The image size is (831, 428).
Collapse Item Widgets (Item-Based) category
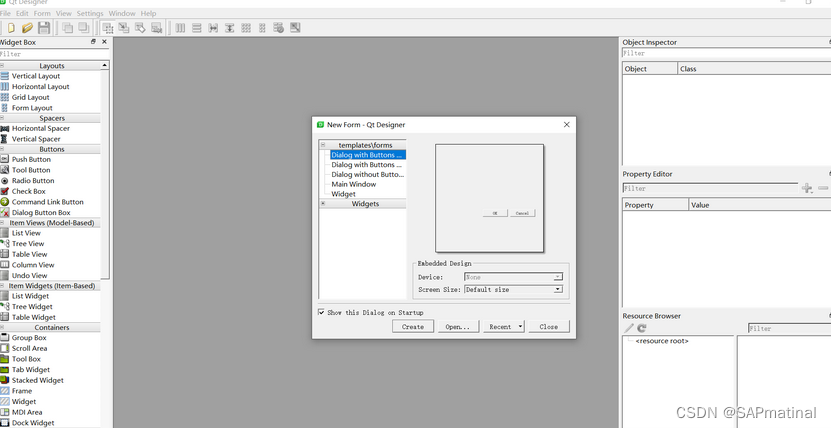click(x=2, y=286)
